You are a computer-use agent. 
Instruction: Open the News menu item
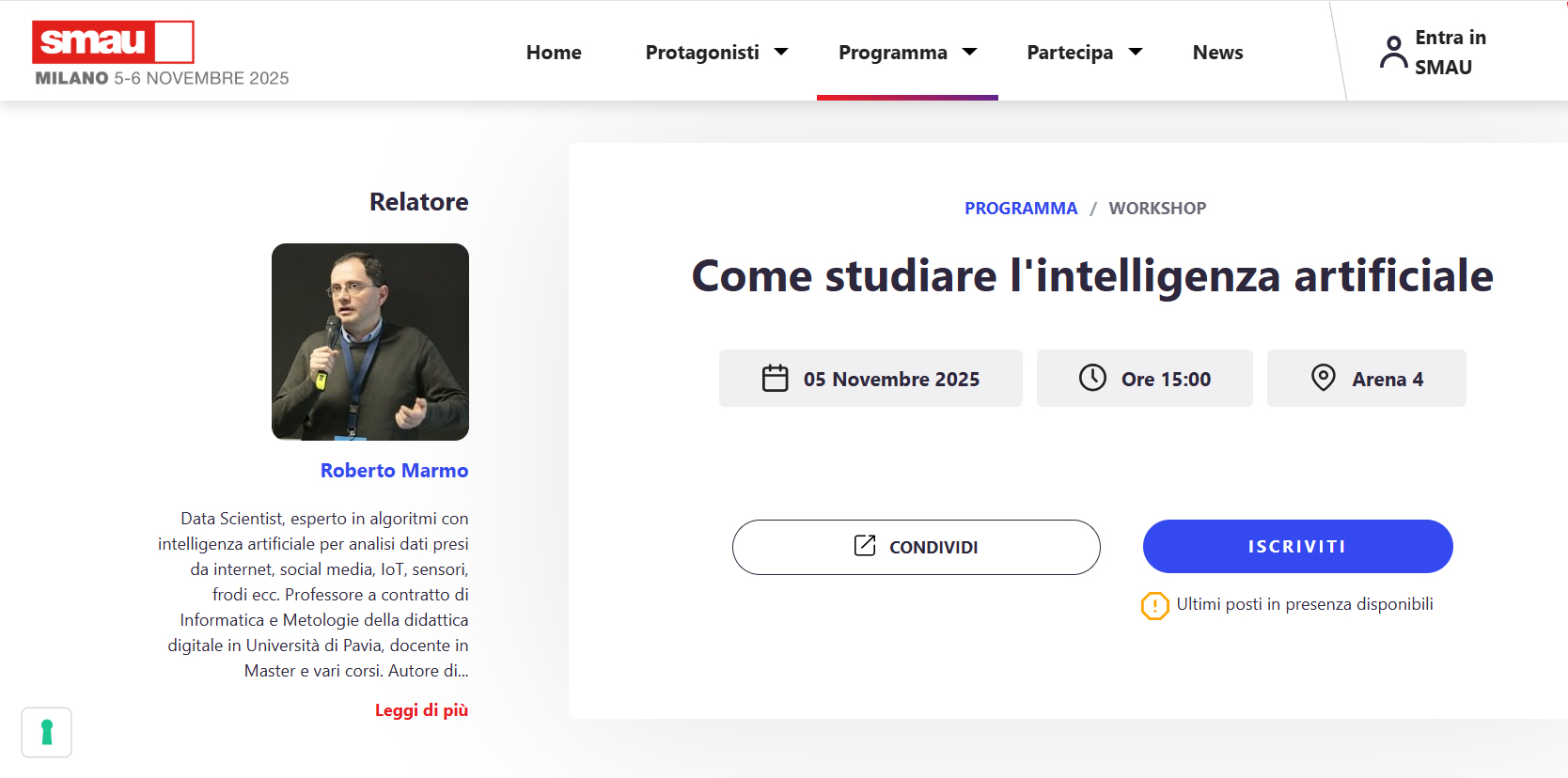coord(1217,53)
